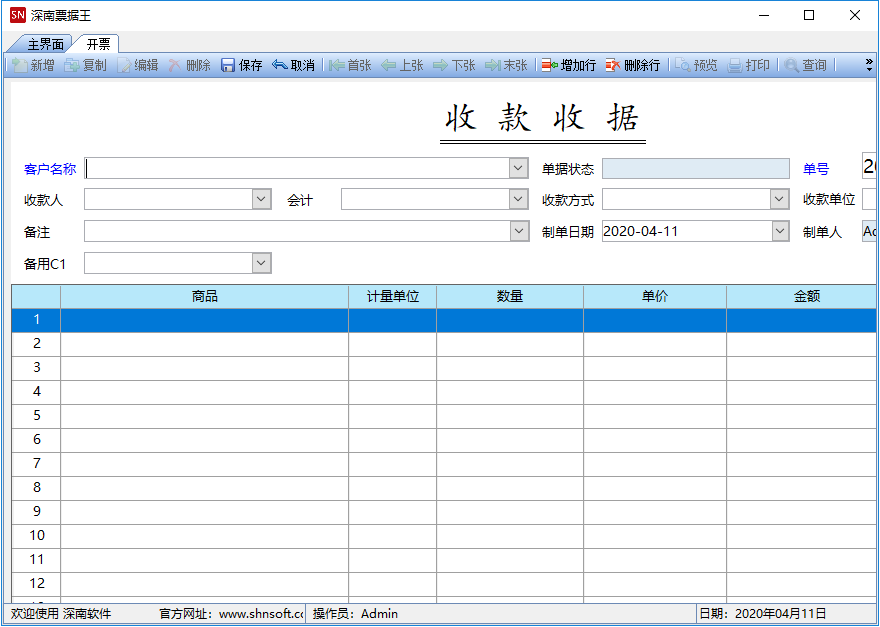
Task: Open the 收款人 dropdown arrow
Action: point(262,199)
